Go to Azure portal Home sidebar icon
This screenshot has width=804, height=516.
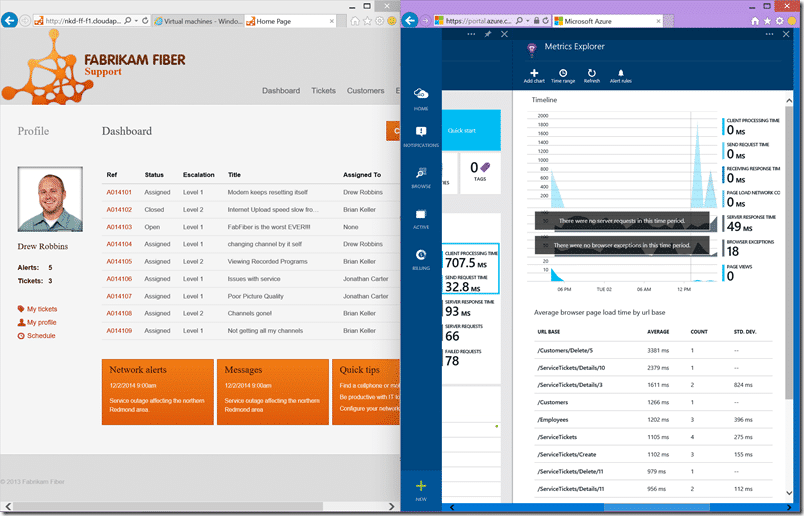click(x=421, y=99)
